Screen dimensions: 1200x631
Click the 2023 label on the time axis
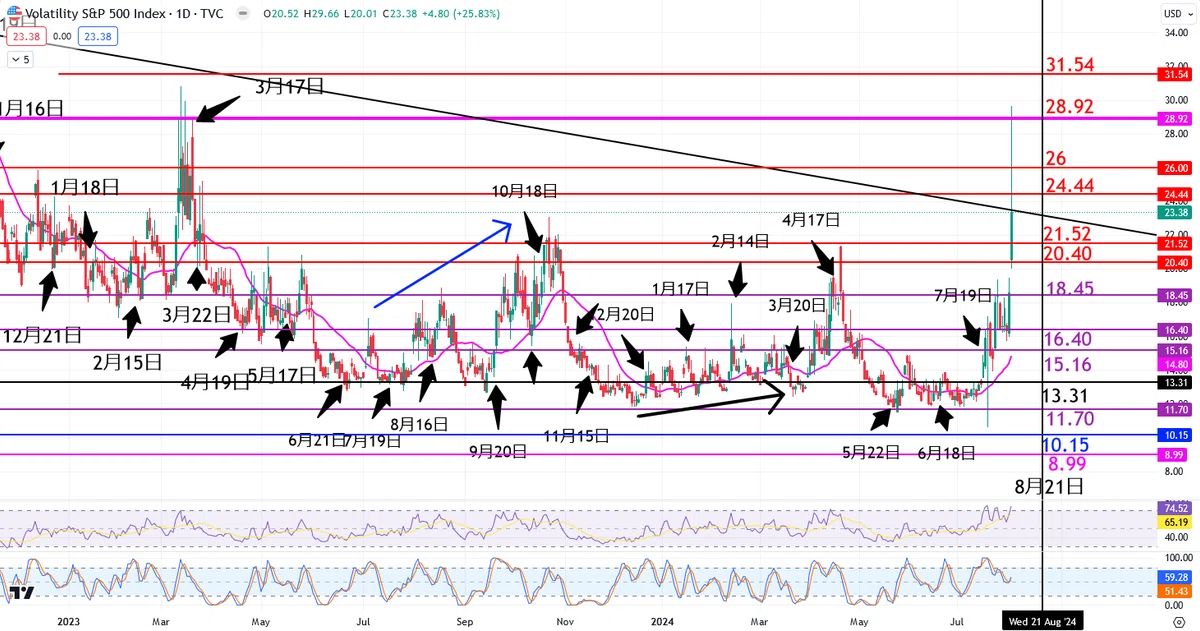[68, 621]
